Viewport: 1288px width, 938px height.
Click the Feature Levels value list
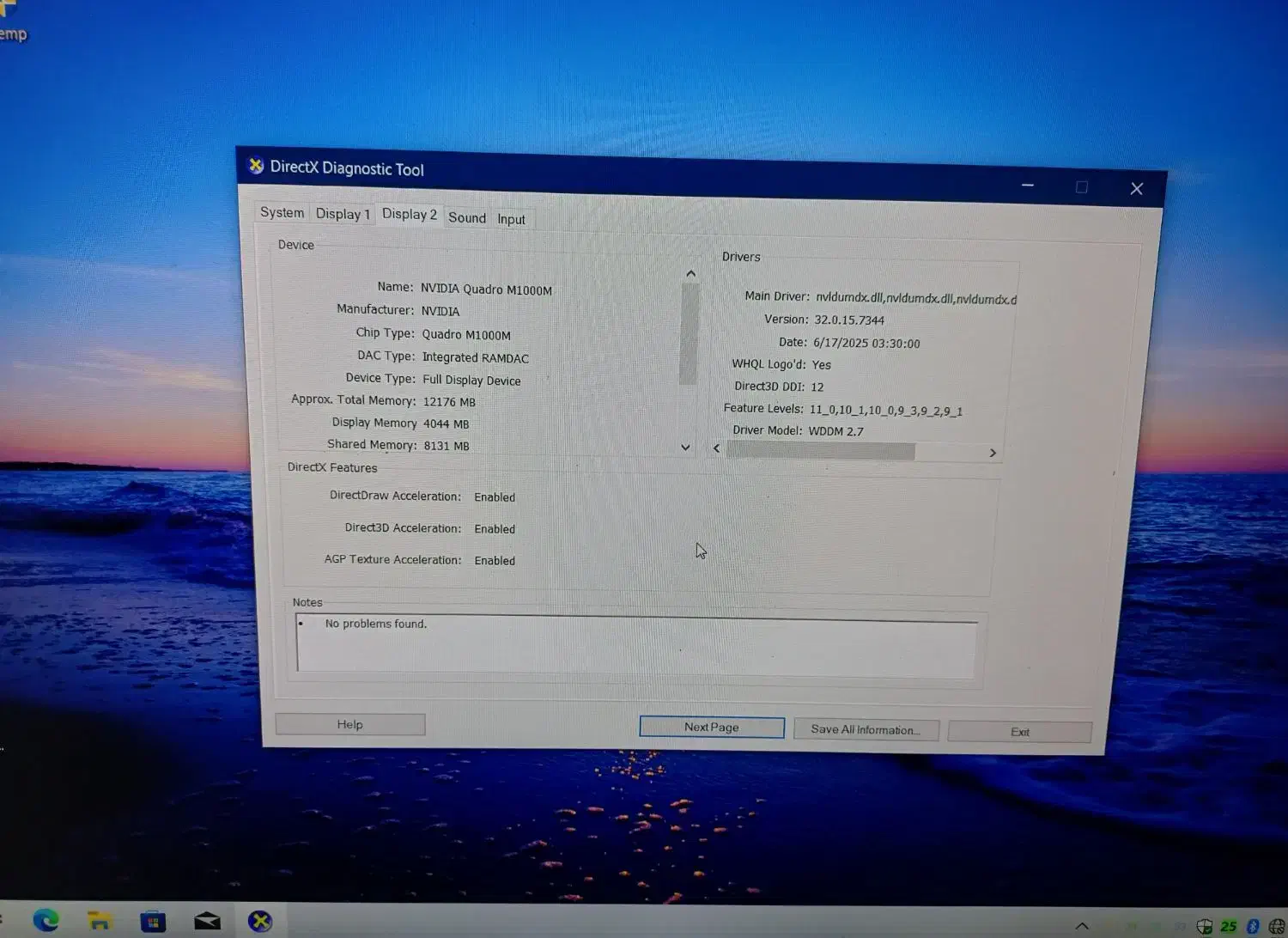click(x=886, y=411)
